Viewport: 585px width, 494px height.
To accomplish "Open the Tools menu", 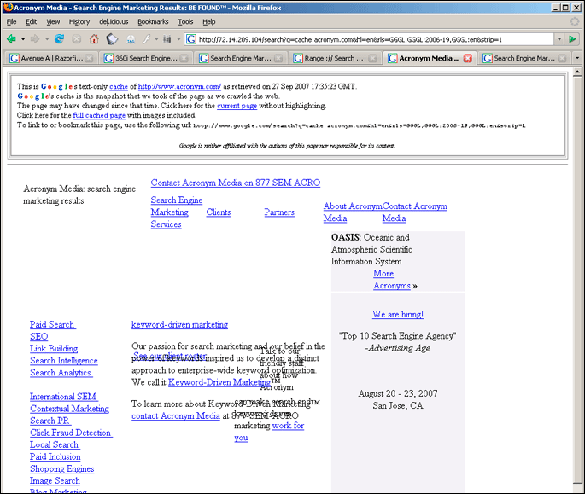I will pos(185,22).
